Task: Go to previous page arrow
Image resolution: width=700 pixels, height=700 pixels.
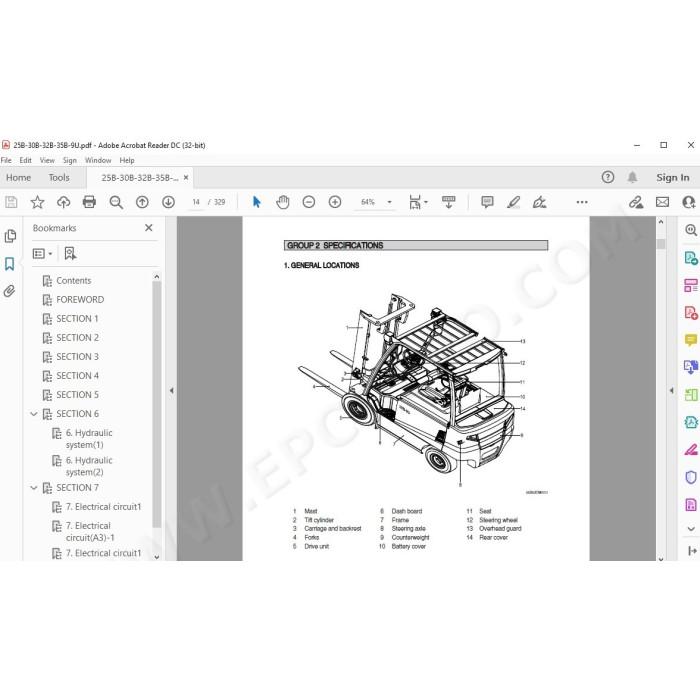Action: point(142,202)
